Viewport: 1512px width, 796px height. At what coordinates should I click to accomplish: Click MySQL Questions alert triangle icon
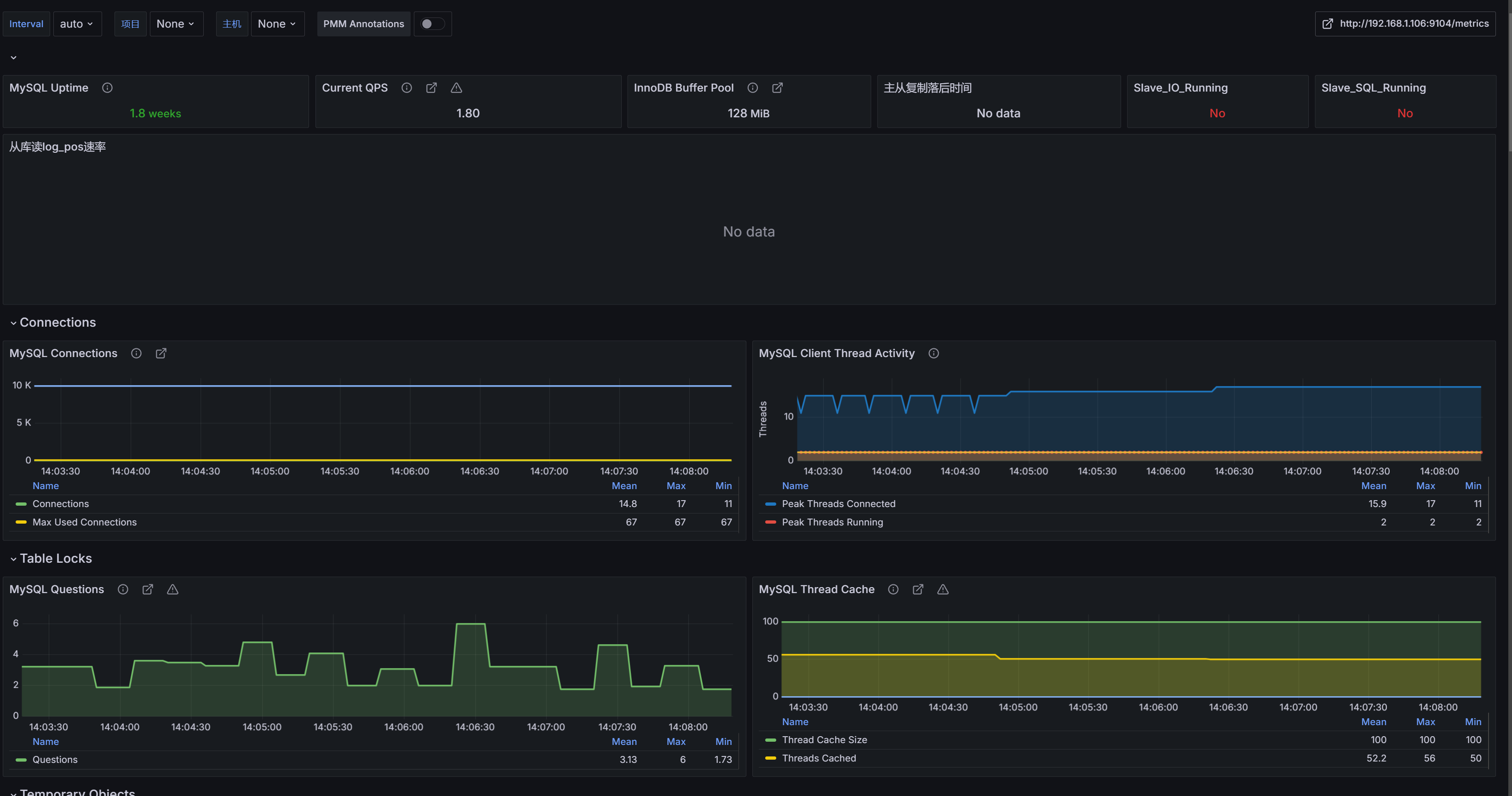pos(172,589)
